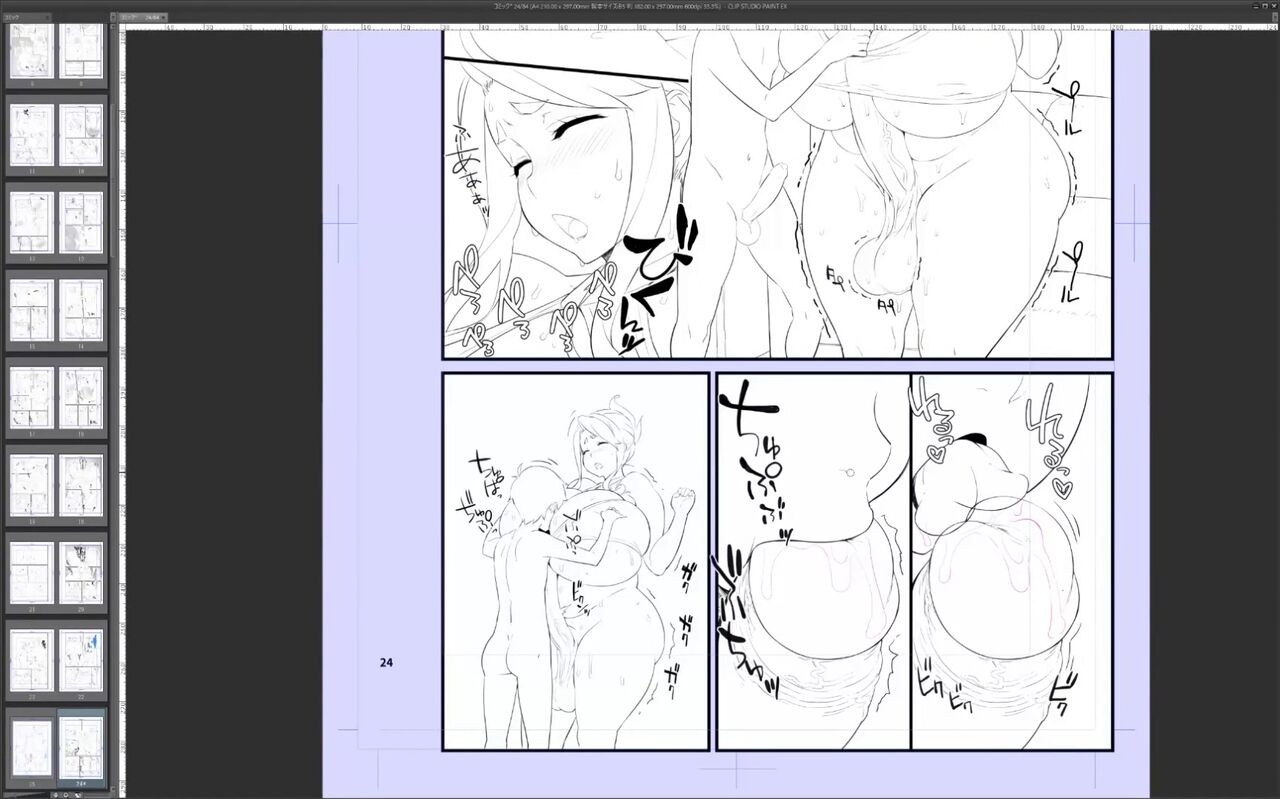Image resolution: width=1280 pixels, height=799 pixels.
Task: Select the page 22 thumbnail with blue mark
Action: pos(81,661)
